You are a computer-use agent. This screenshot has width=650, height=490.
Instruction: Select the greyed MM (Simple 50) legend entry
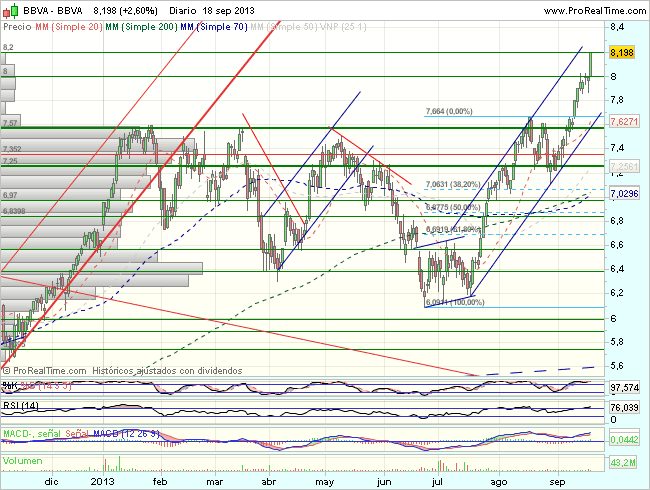284,27
